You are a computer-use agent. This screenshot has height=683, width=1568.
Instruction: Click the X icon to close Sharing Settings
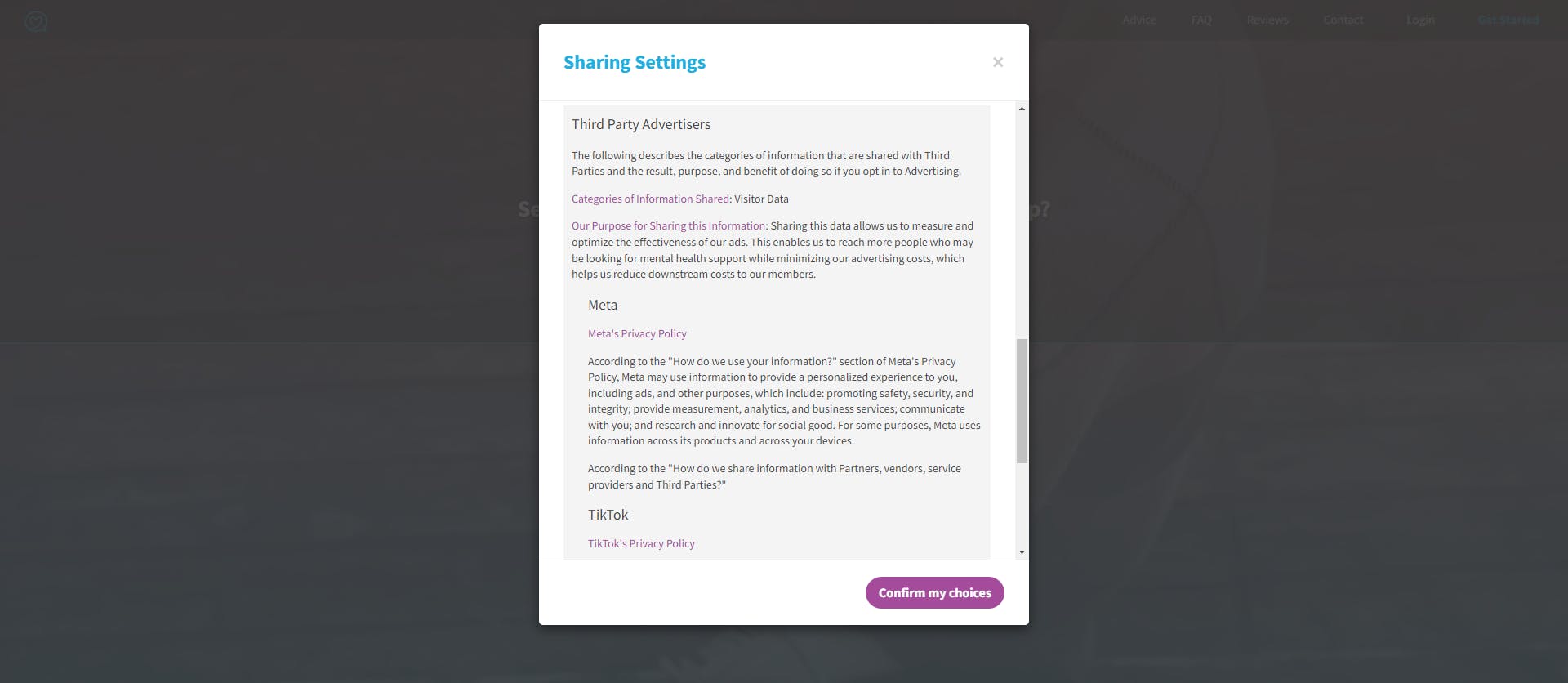998,62
